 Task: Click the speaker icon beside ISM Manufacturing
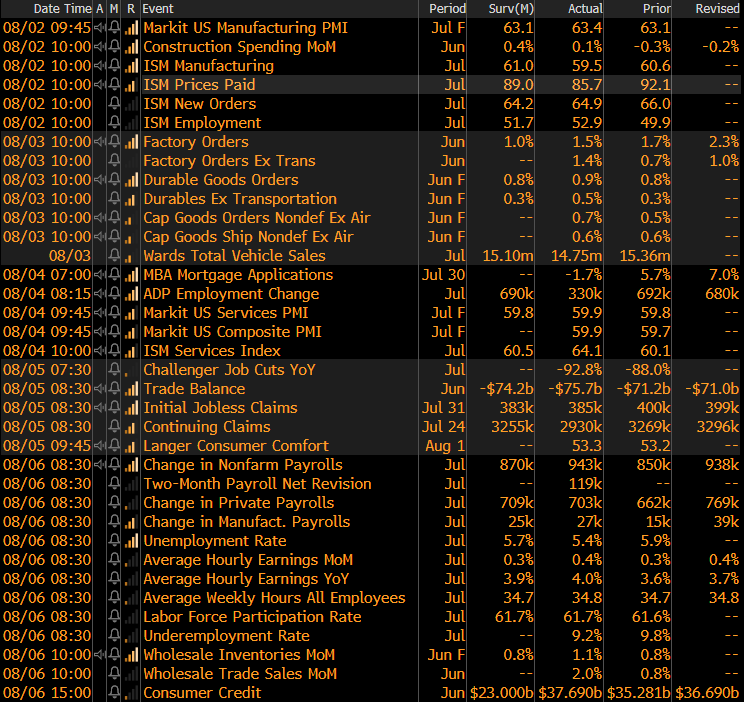pos(99,66)
